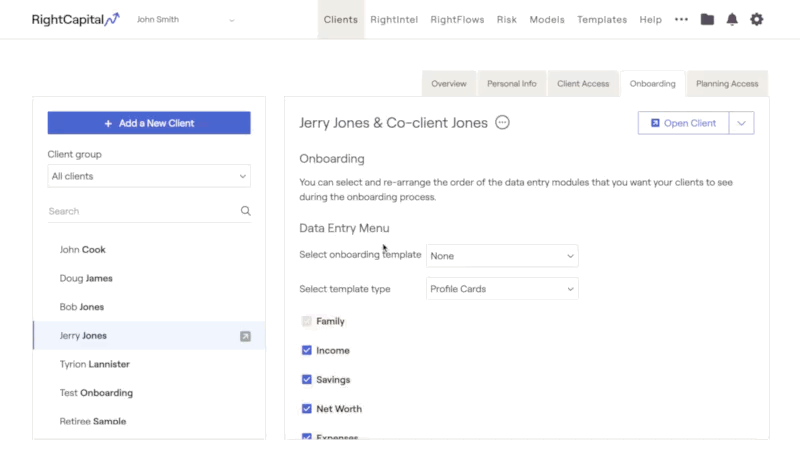800x454 pixels.
Task: Expand the Client group dropdown
Action: tap(149, 176)
